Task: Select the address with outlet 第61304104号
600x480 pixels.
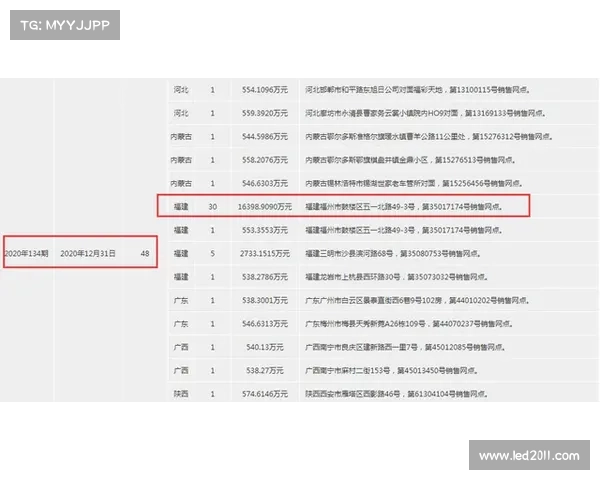Action: pyautogui.click(x=396, y=394)
